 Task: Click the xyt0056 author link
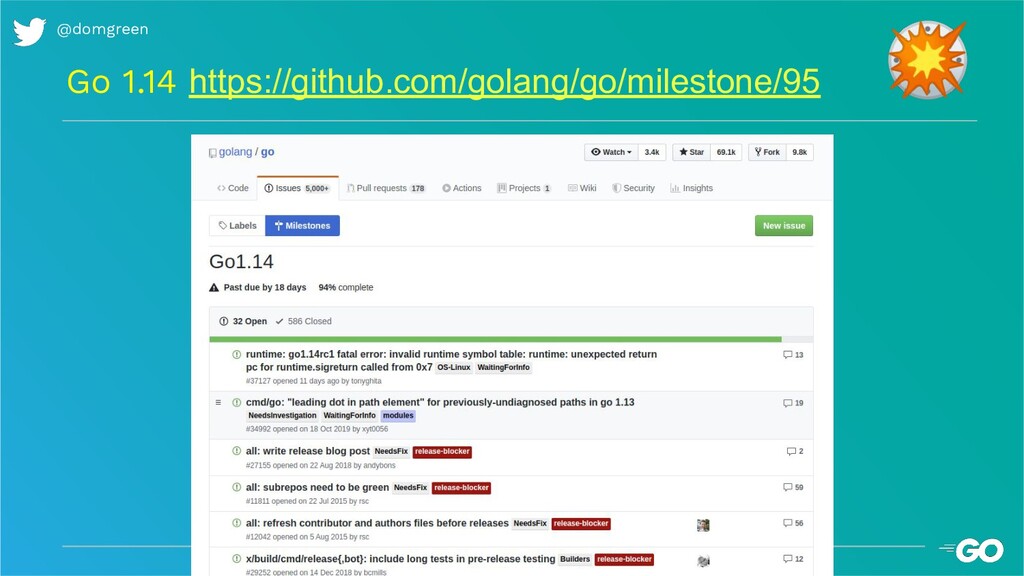375,429
